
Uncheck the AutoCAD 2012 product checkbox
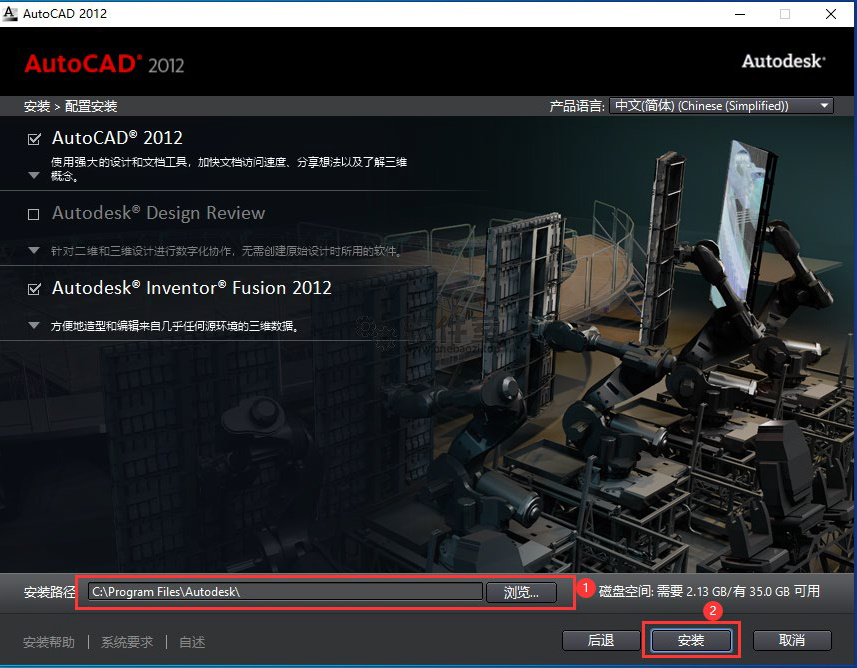point(34,139)
